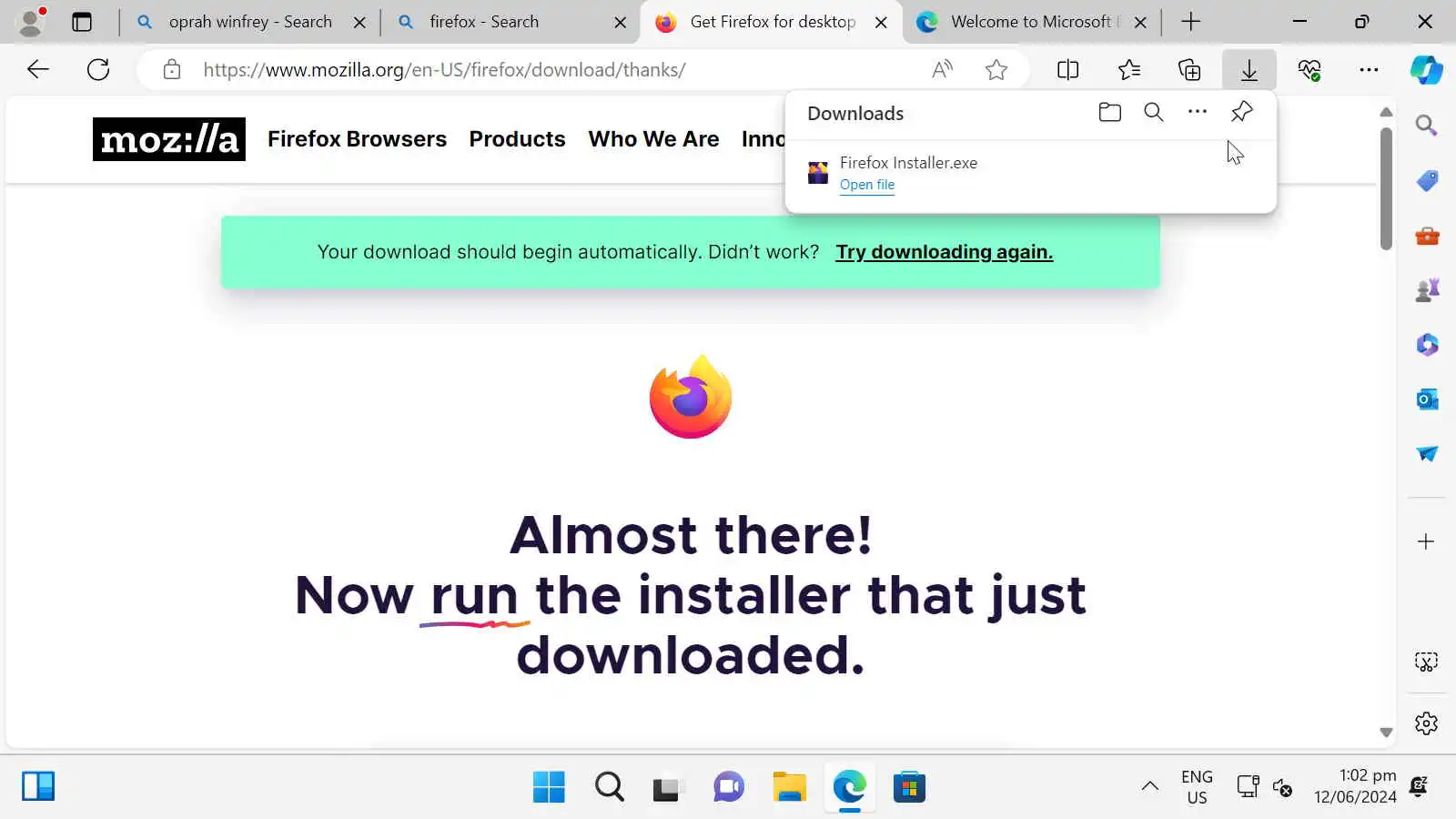Launch Copilot from the toolbar

1426,69
